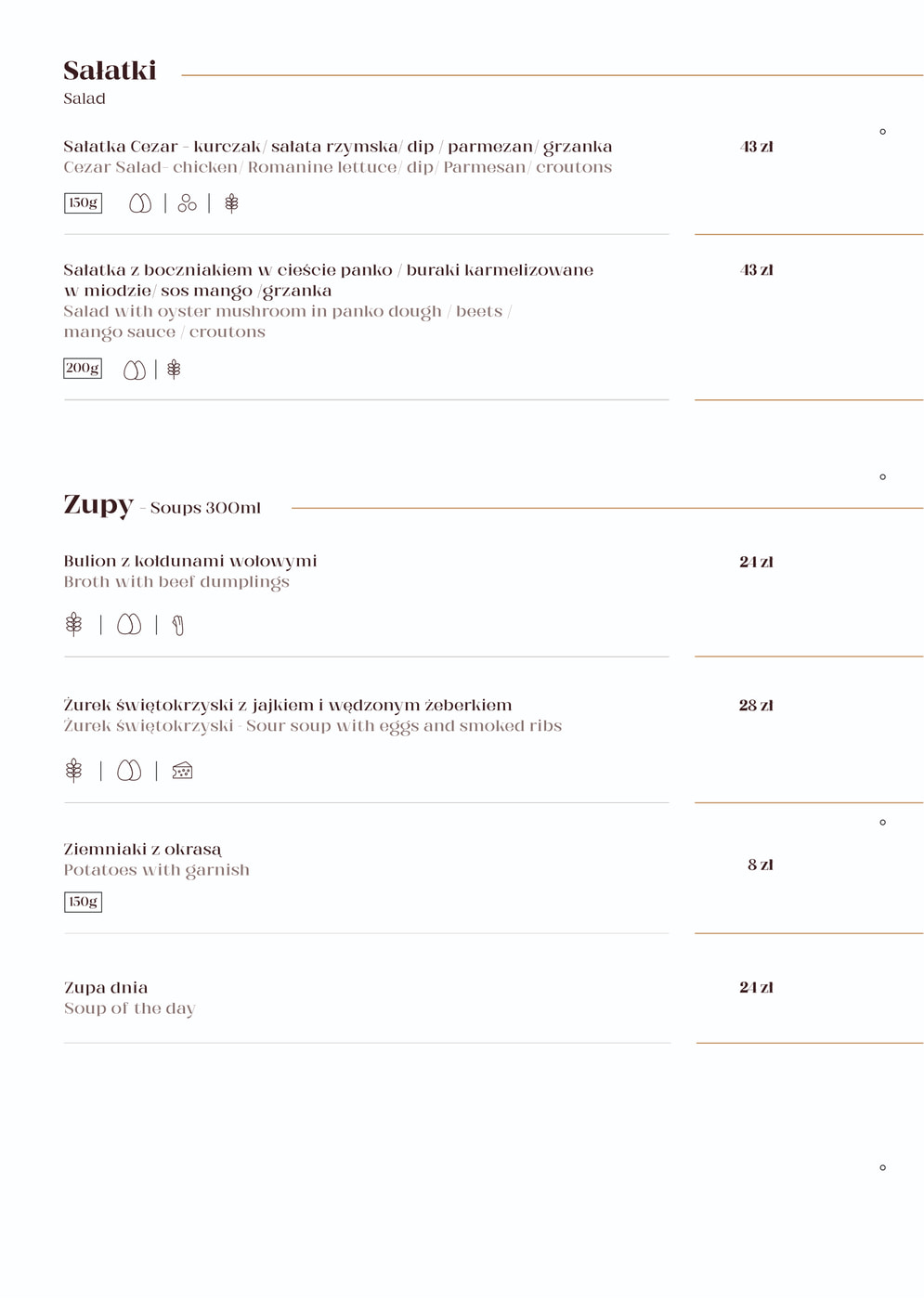
Task: Click the wheat icon under Sałatka z boczniakiem
Action: (x=174, y=370)
